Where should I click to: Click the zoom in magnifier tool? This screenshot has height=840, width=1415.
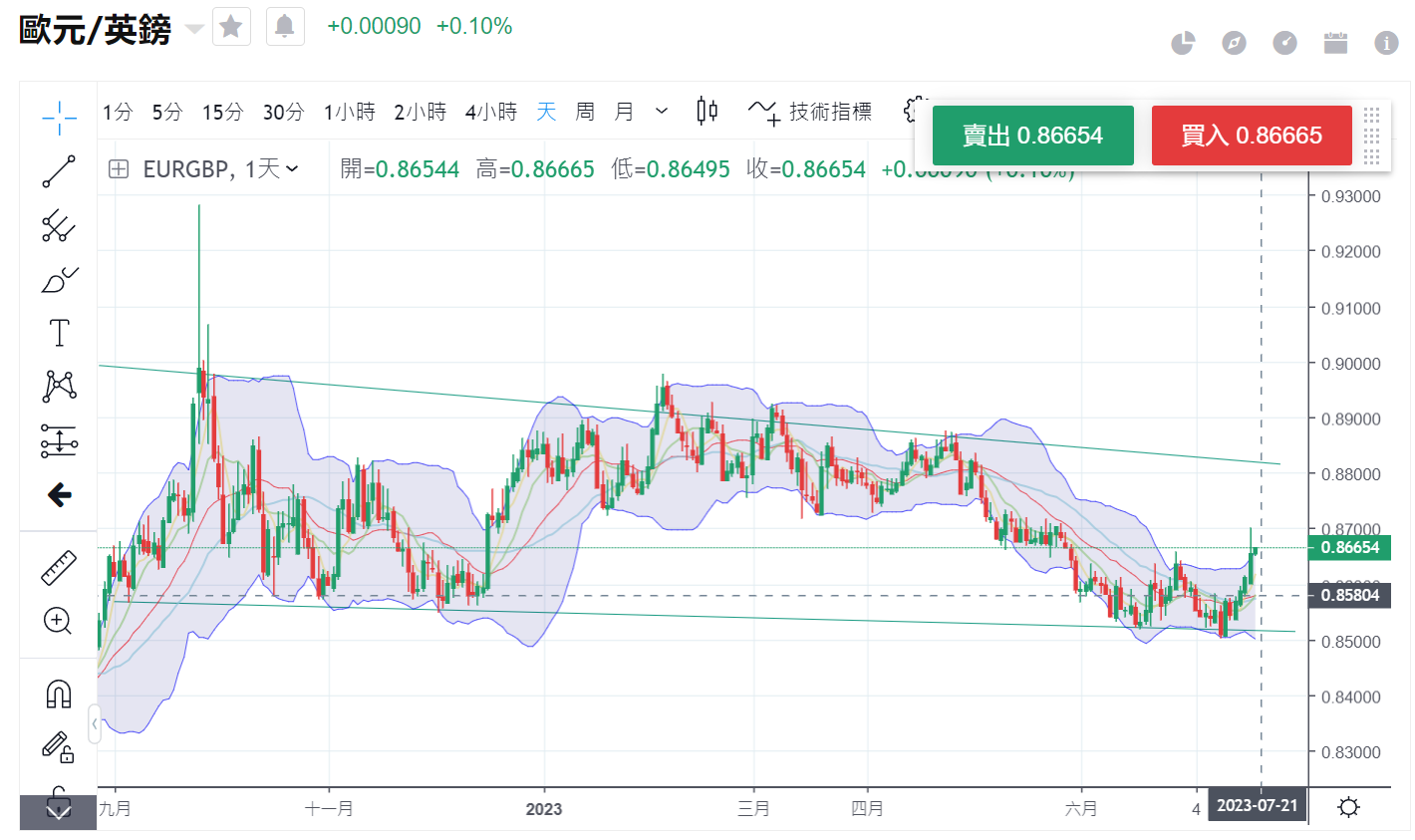58,622
